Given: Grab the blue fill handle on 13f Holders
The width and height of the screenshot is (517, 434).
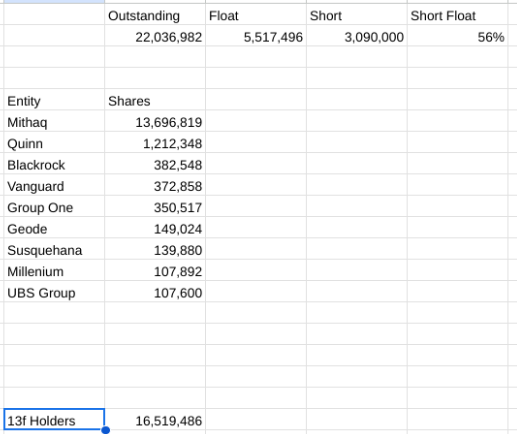Looking at the screenshot, I should [105, 430].
